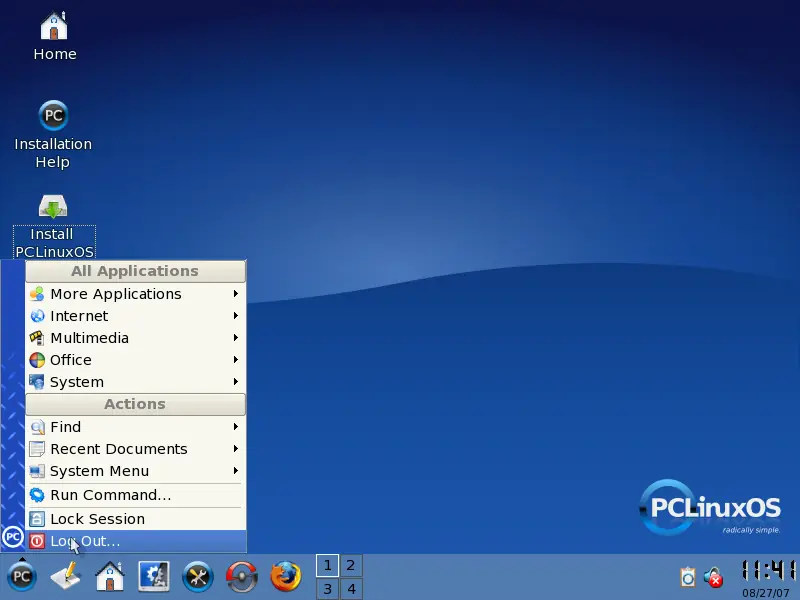Open the home folder icon in the panel

pyautogui.click(x=110, y=576)
